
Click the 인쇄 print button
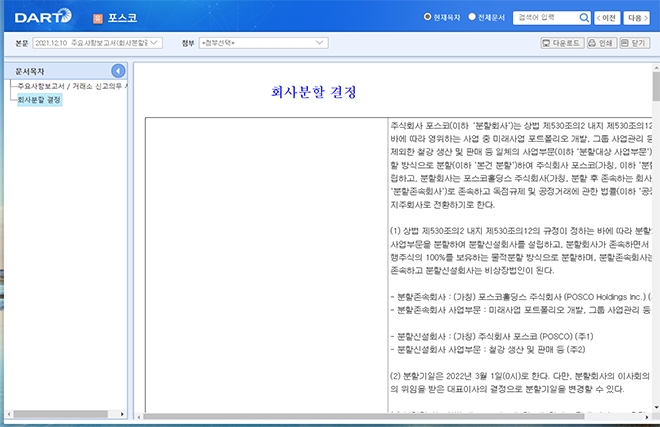click(x=601, y=44)
